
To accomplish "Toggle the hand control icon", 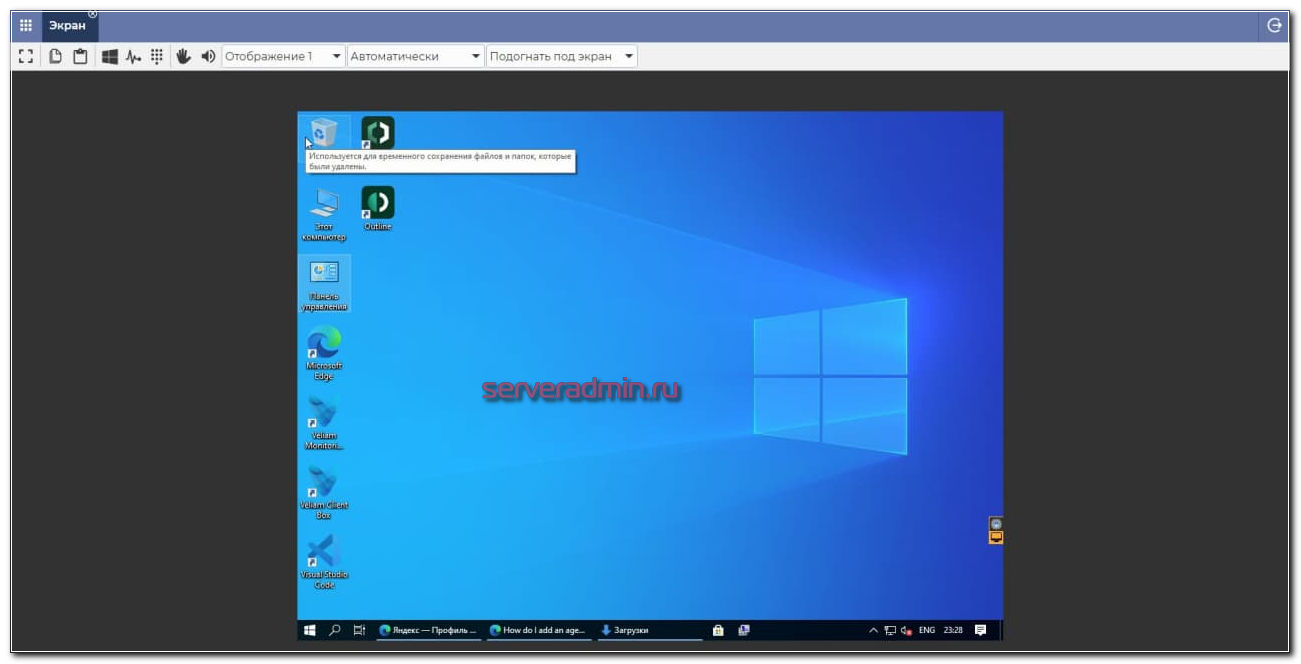I will pos(184,57).
